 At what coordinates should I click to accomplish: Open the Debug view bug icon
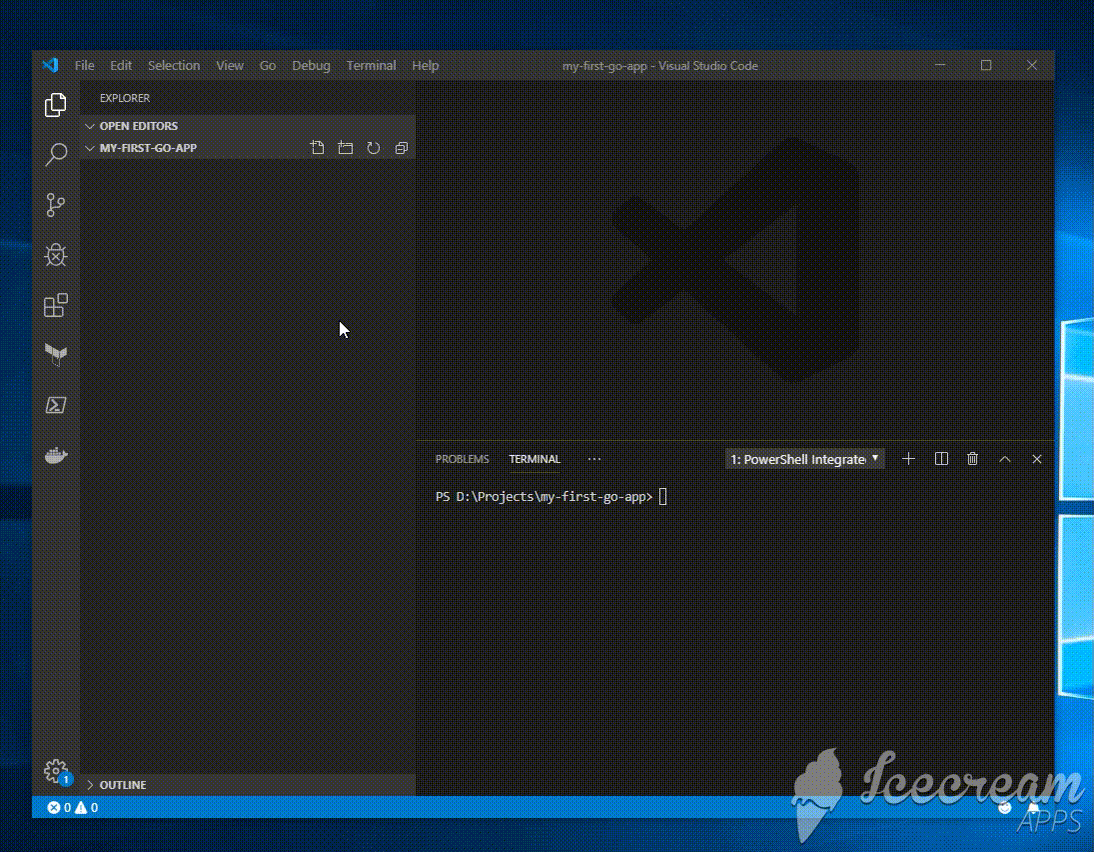click(56, 255)
